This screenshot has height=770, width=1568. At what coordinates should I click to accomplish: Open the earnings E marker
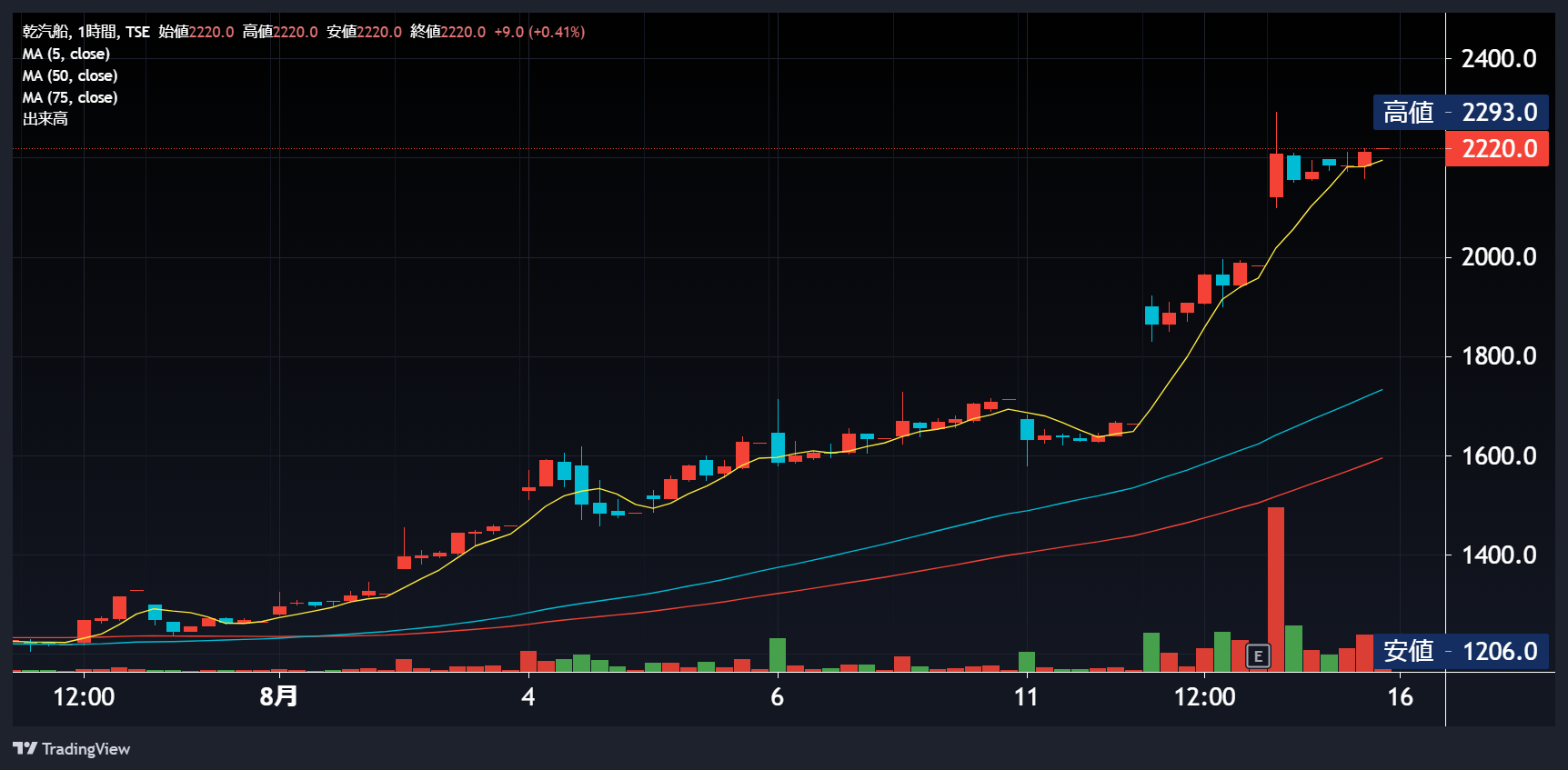coord(1258,655)
